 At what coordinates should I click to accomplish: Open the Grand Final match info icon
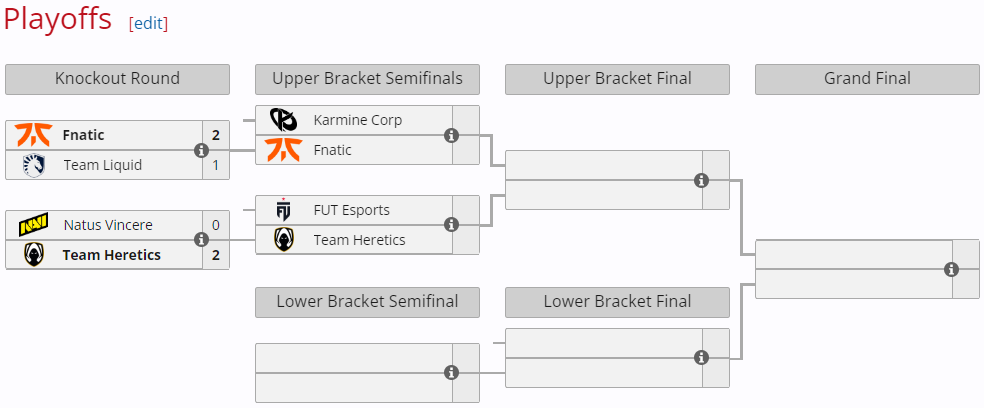point(951,269)
